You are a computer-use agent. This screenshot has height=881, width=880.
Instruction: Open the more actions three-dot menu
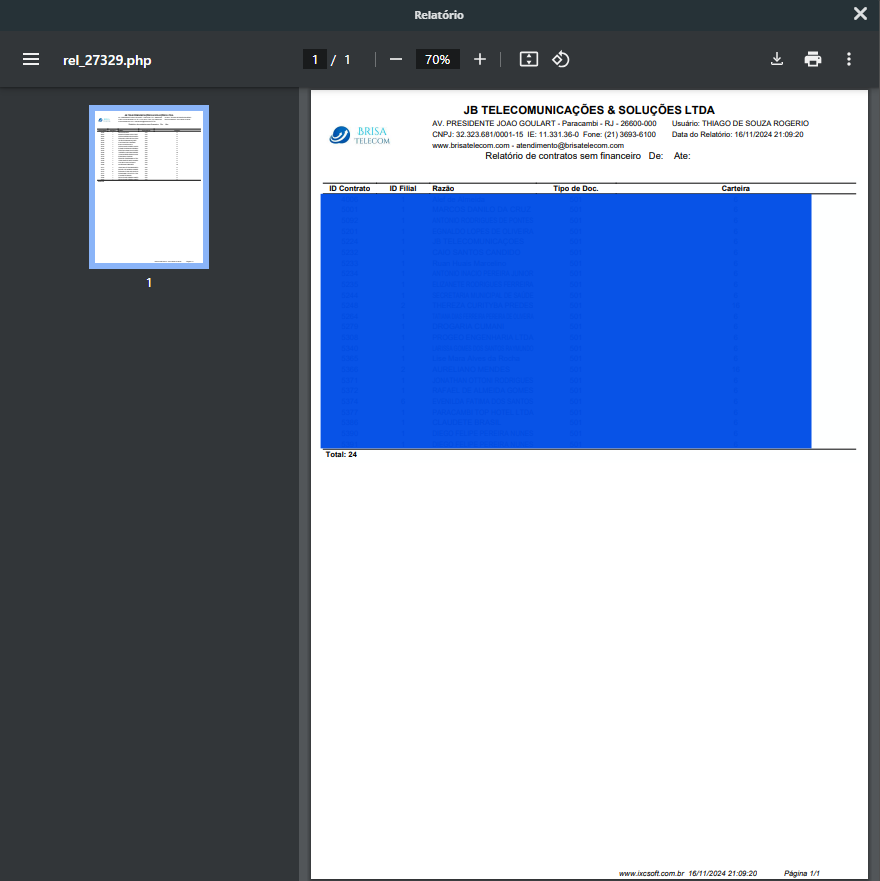[849, 60]
